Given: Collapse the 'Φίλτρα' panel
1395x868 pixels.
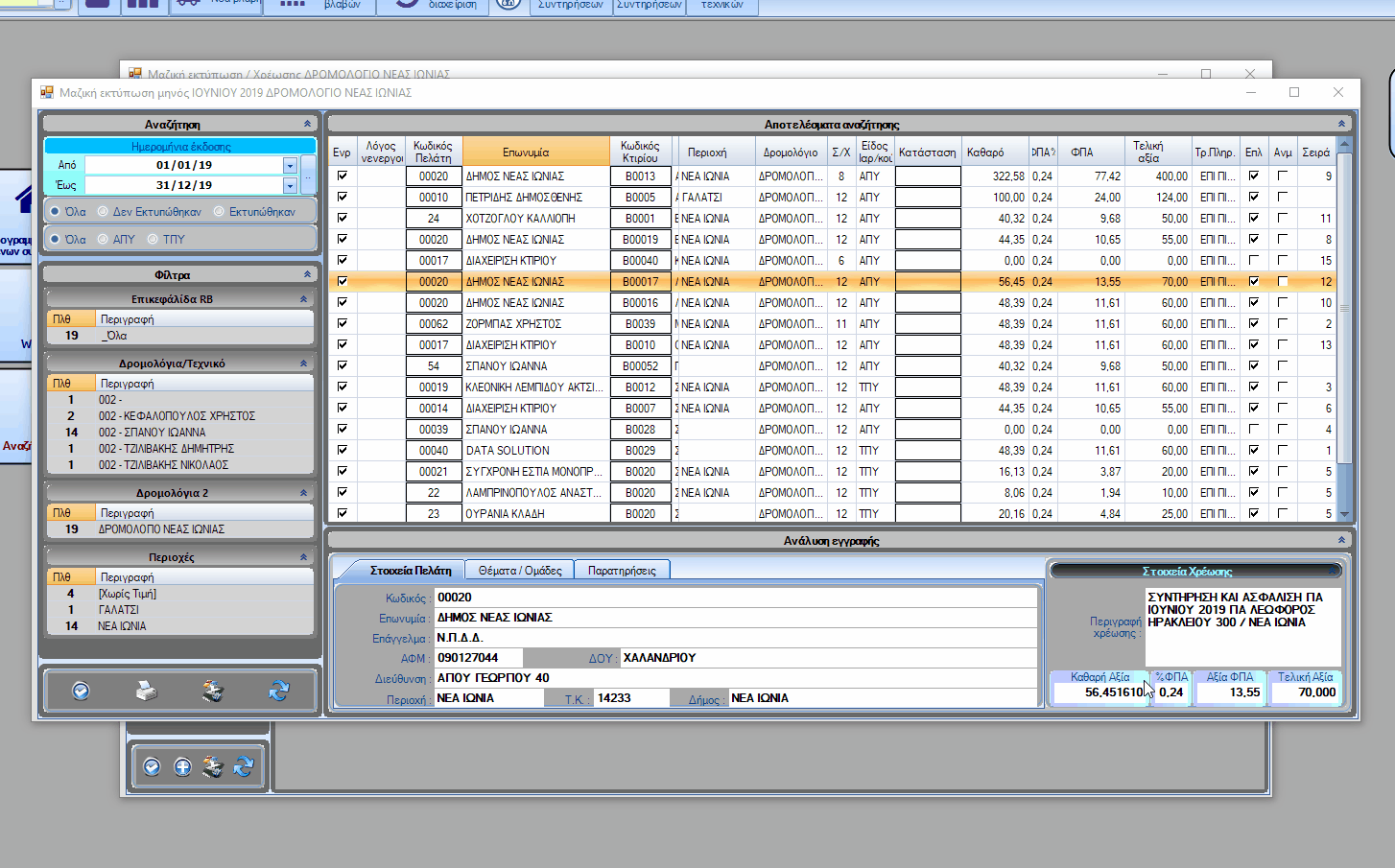Looking at the screenshot, I should (x=307, y=274).
